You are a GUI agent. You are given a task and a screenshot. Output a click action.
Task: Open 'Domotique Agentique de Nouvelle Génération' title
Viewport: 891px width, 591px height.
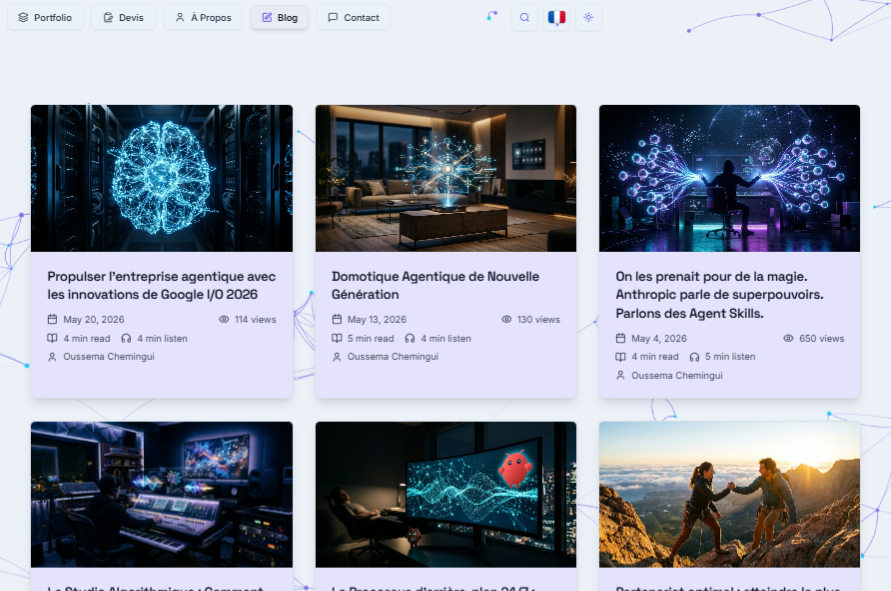(x=435, y=285)
